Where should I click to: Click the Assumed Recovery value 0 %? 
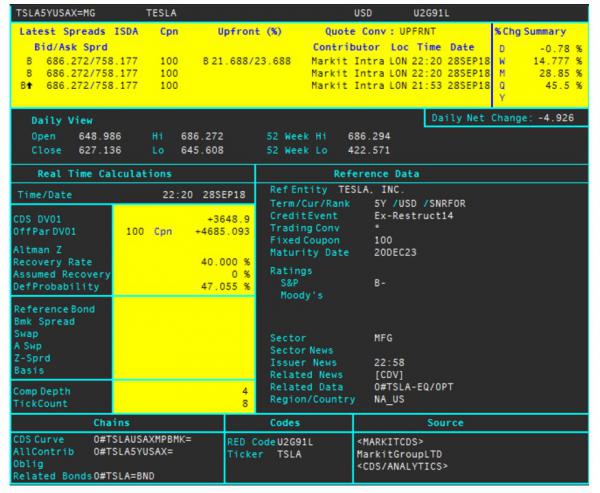click(x=241, y=274)
